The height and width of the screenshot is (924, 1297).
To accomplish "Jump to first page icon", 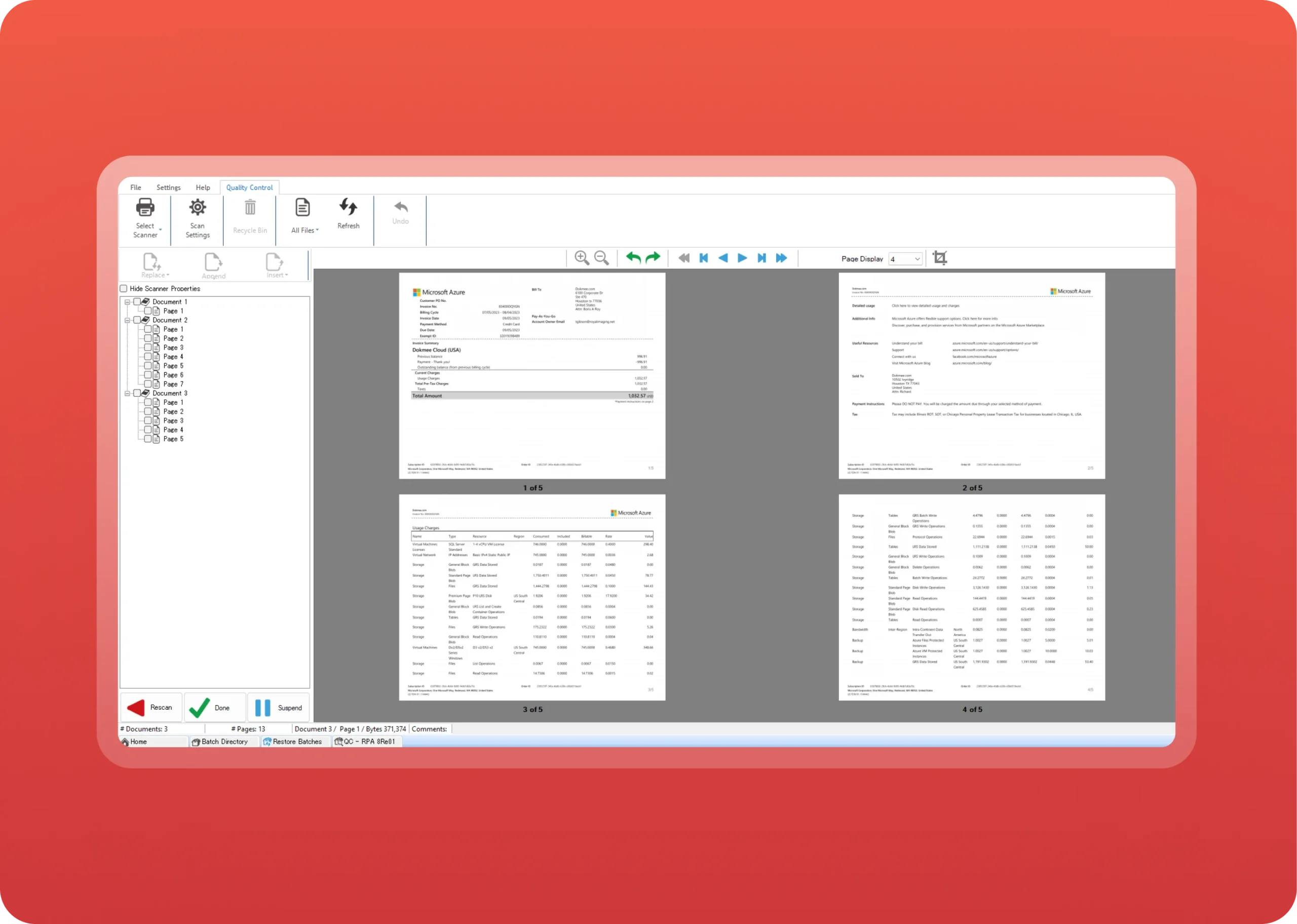I will tap(704, 258).
